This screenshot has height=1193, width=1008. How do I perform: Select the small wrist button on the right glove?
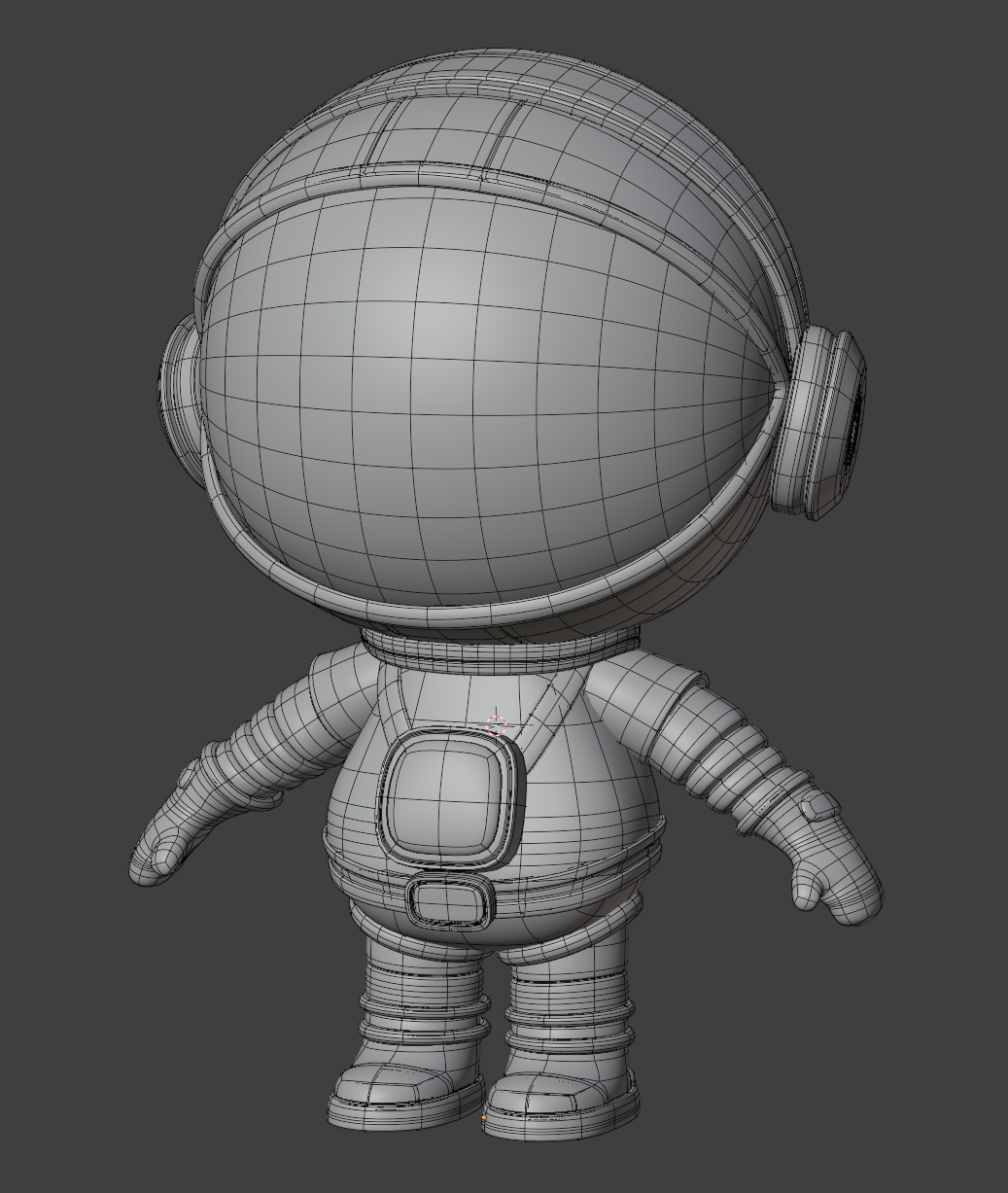817,803
